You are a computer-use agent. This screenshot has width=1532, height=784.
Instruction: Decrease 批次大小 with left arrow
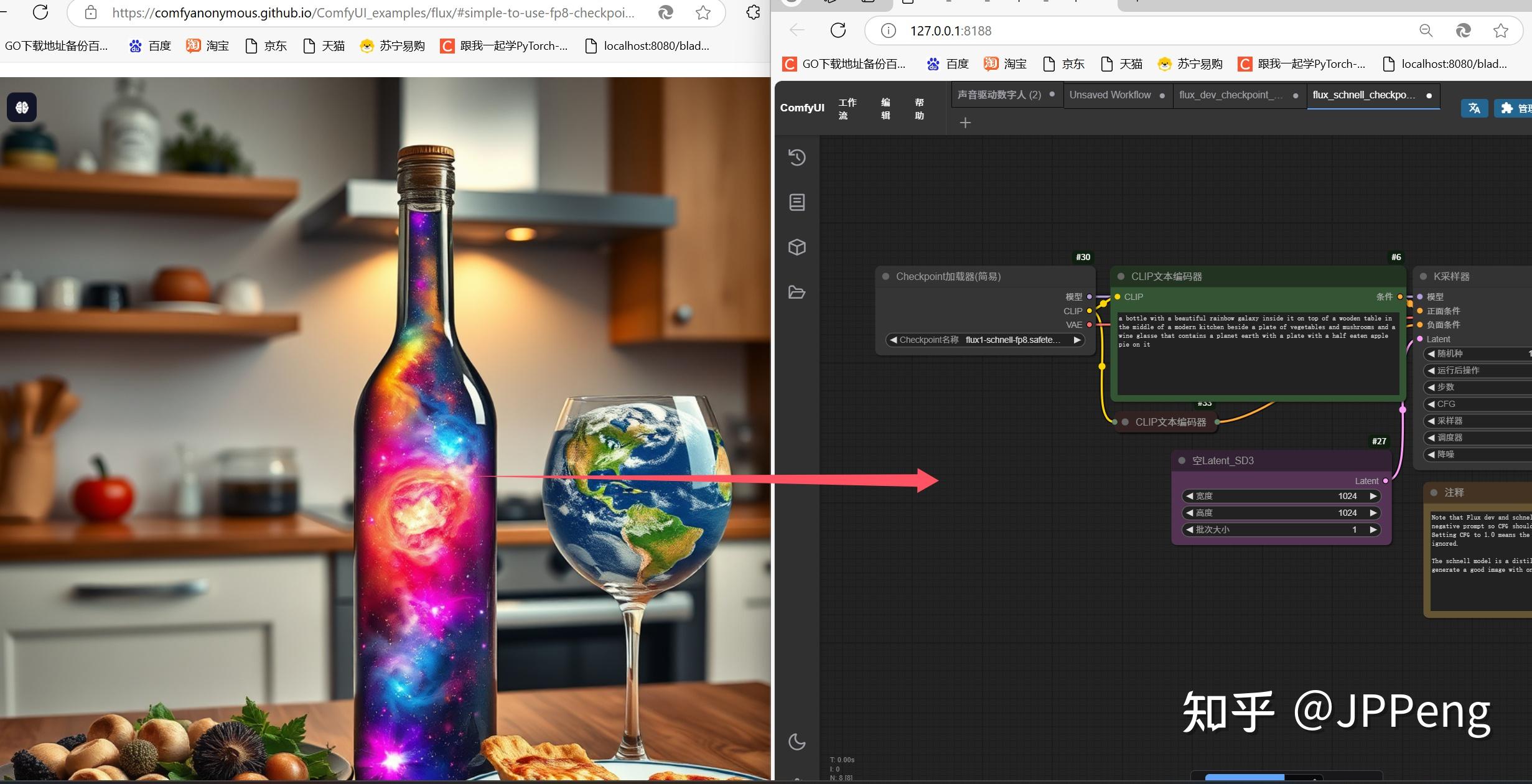1189,530
